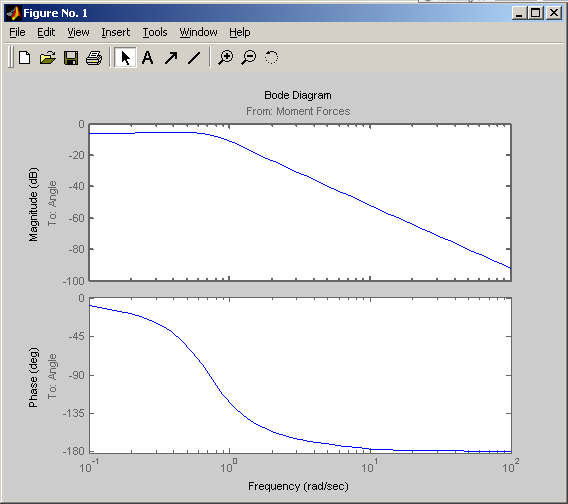Toggle the Edit Plot arrow pointer tool

point(125,58)
